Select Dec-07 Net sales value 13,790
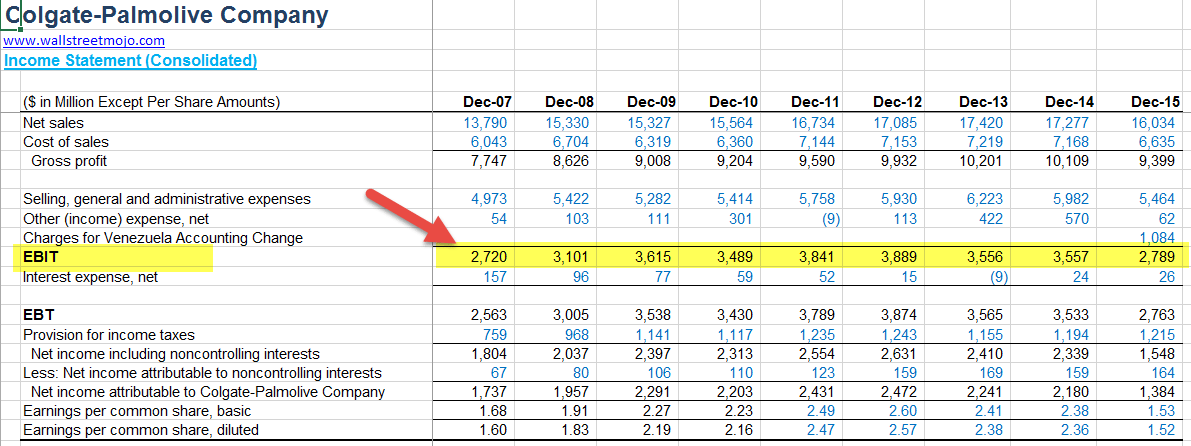 [484, 122]
